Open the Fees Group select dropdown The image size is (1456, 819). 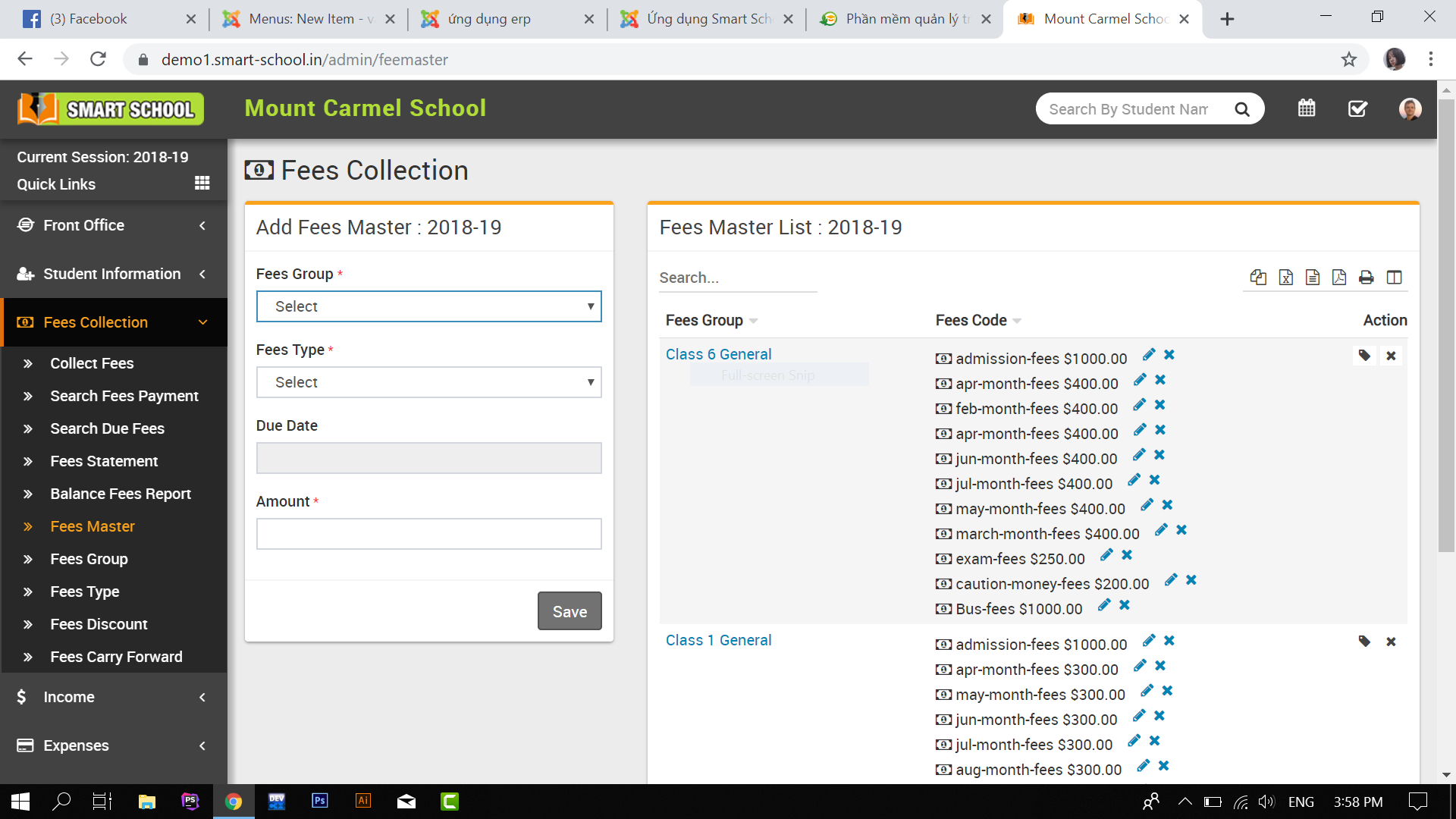coord(429,306)
